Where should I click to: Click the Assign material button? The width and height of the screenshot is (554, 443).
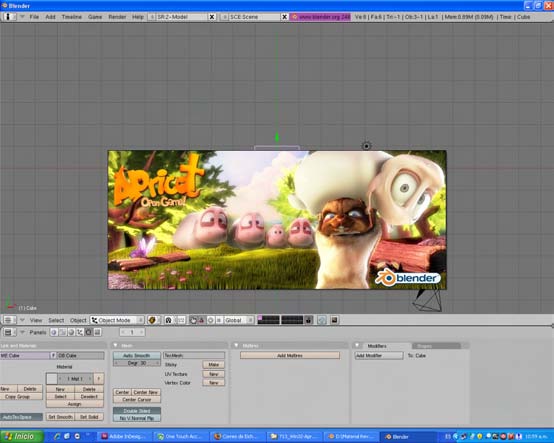pyautogui.click(x=75, y=404)
